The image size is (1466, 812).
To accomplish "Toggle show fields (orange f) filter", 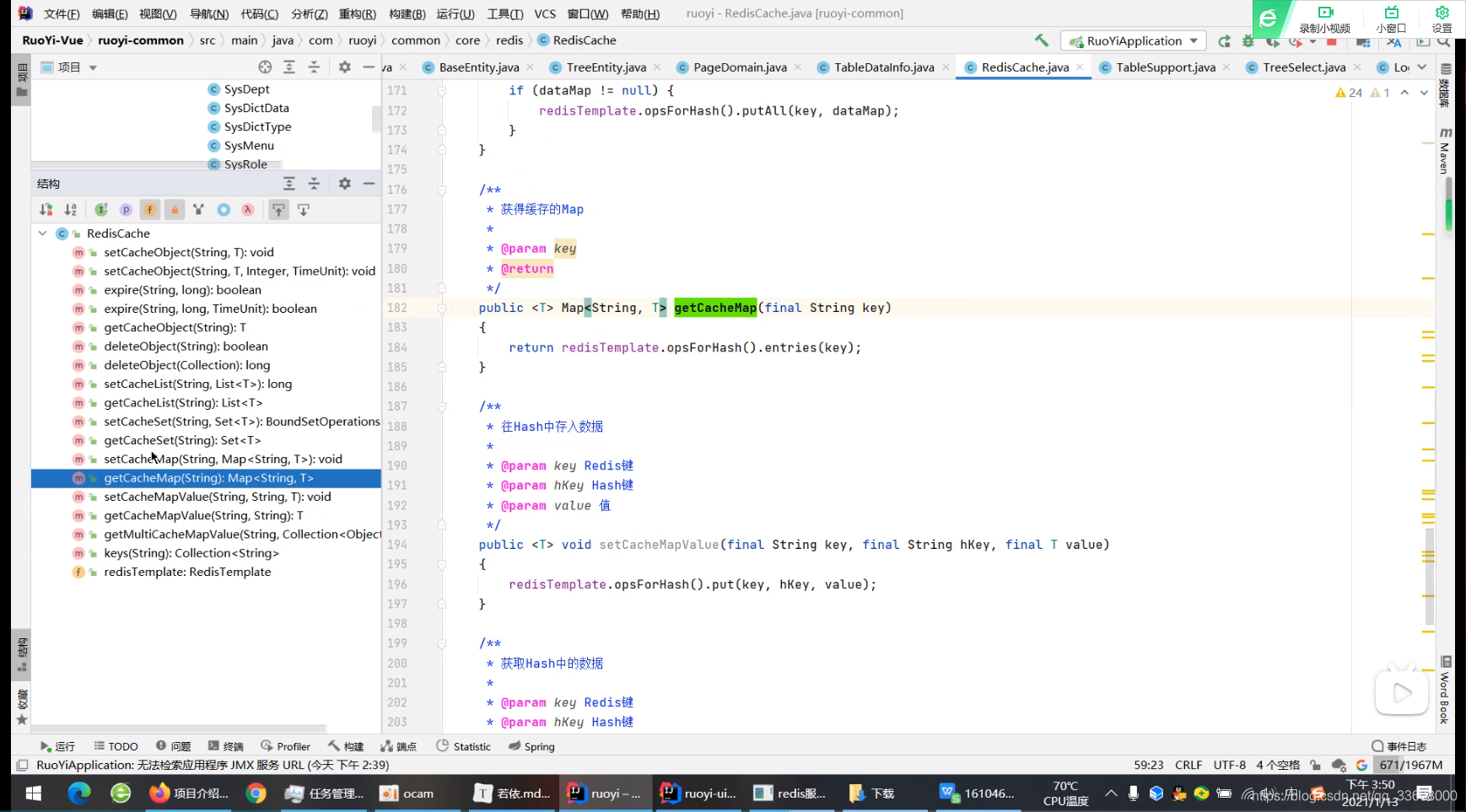I will tap(150, 210).
